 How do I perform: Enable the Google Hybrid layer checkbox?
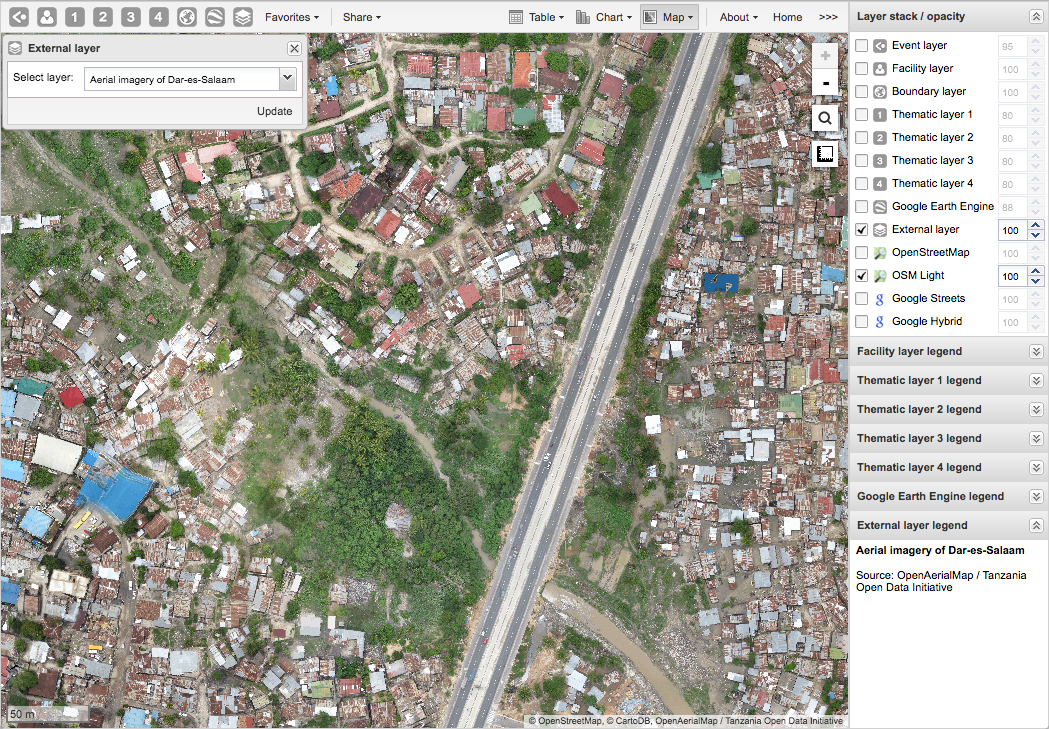coord(861,321)
